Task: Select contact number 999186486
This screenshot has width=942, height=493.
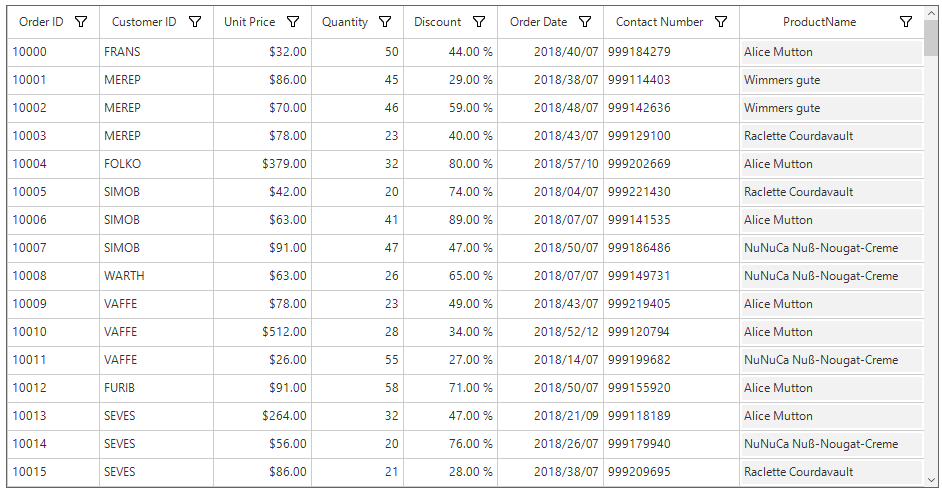Action: coord(672,248)
